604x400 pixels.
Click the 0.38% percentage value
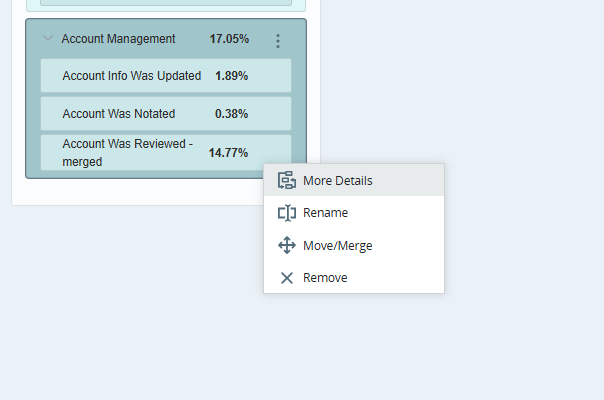[232, 114]
